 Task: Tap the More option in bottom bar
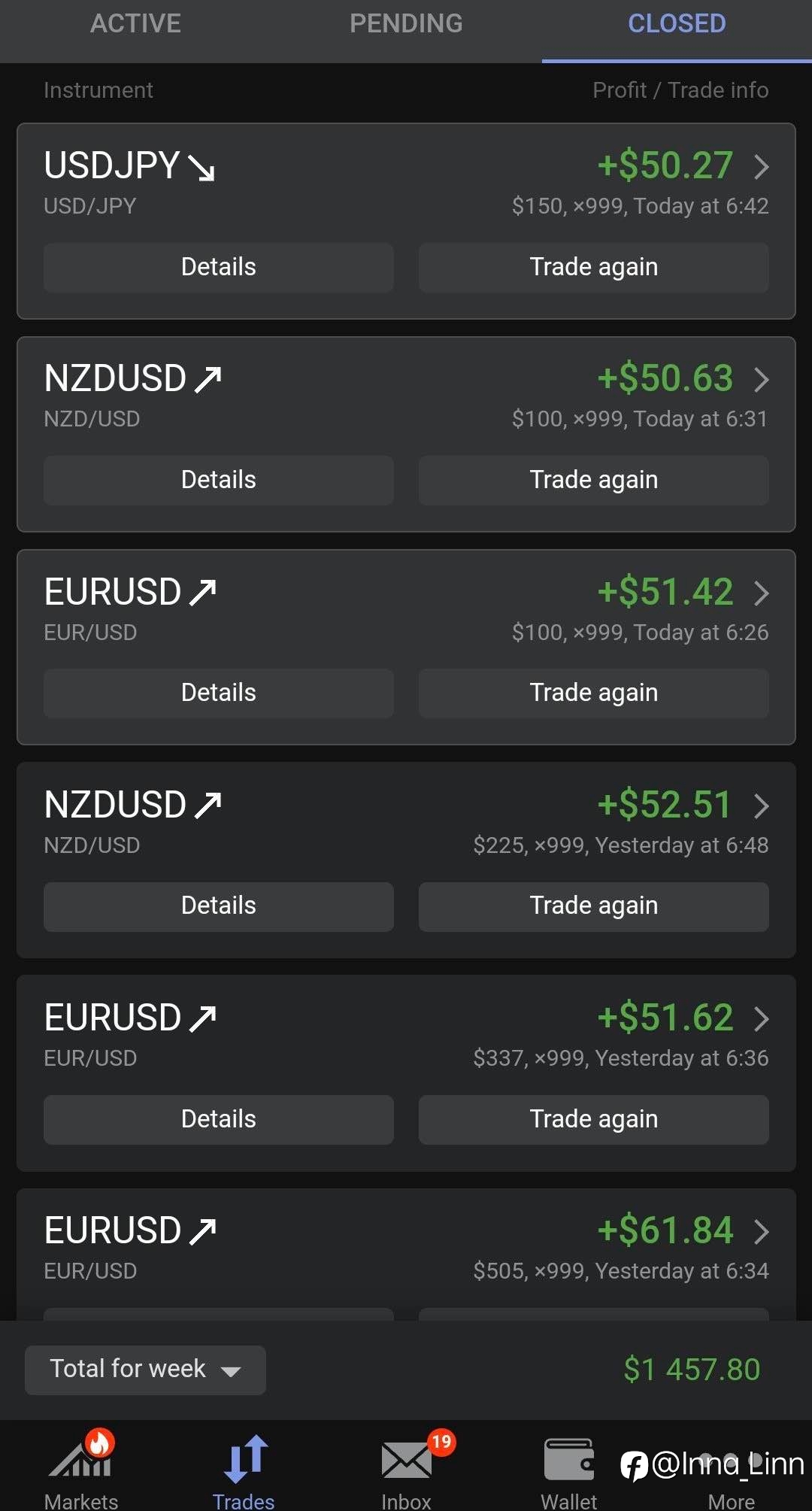click(x=731, y=1500)
